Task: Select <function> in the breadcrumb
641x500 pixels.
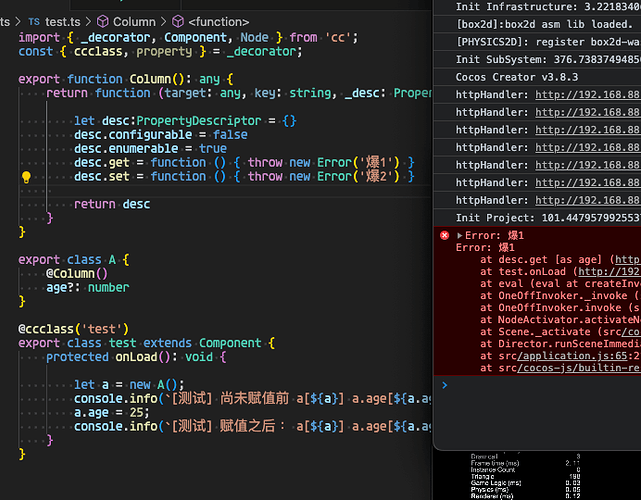Action: (219, 22)
